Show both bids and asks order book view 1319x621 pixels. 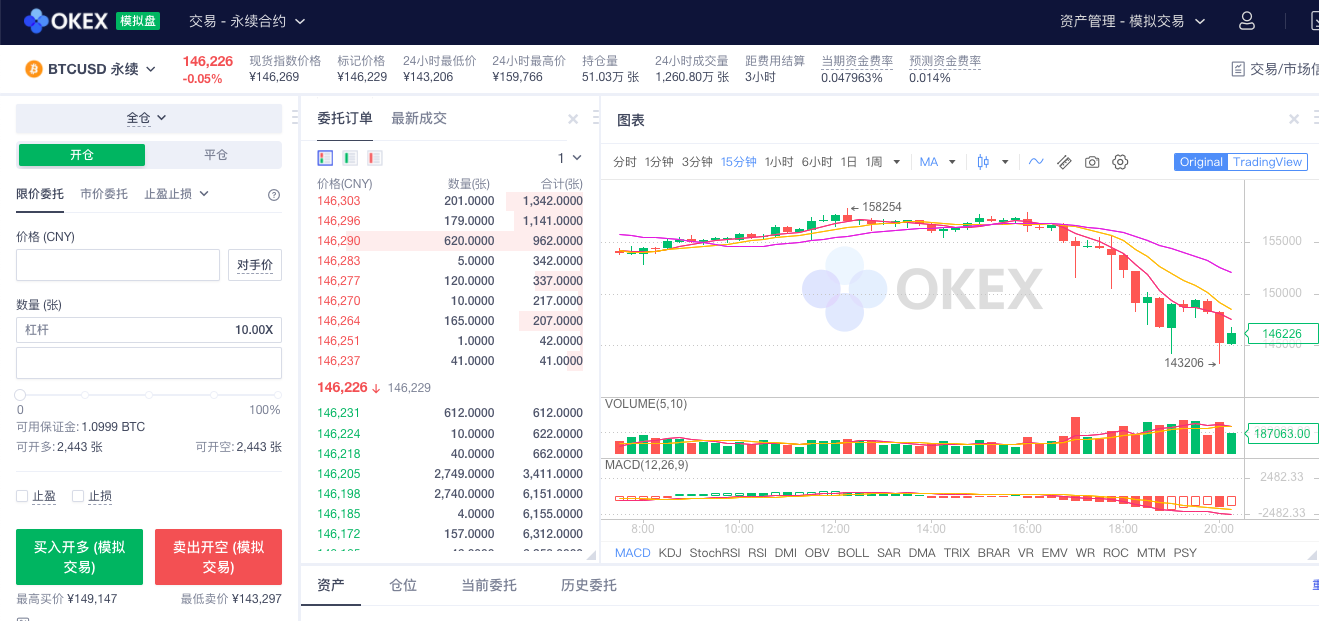click(x=325, y=158)
